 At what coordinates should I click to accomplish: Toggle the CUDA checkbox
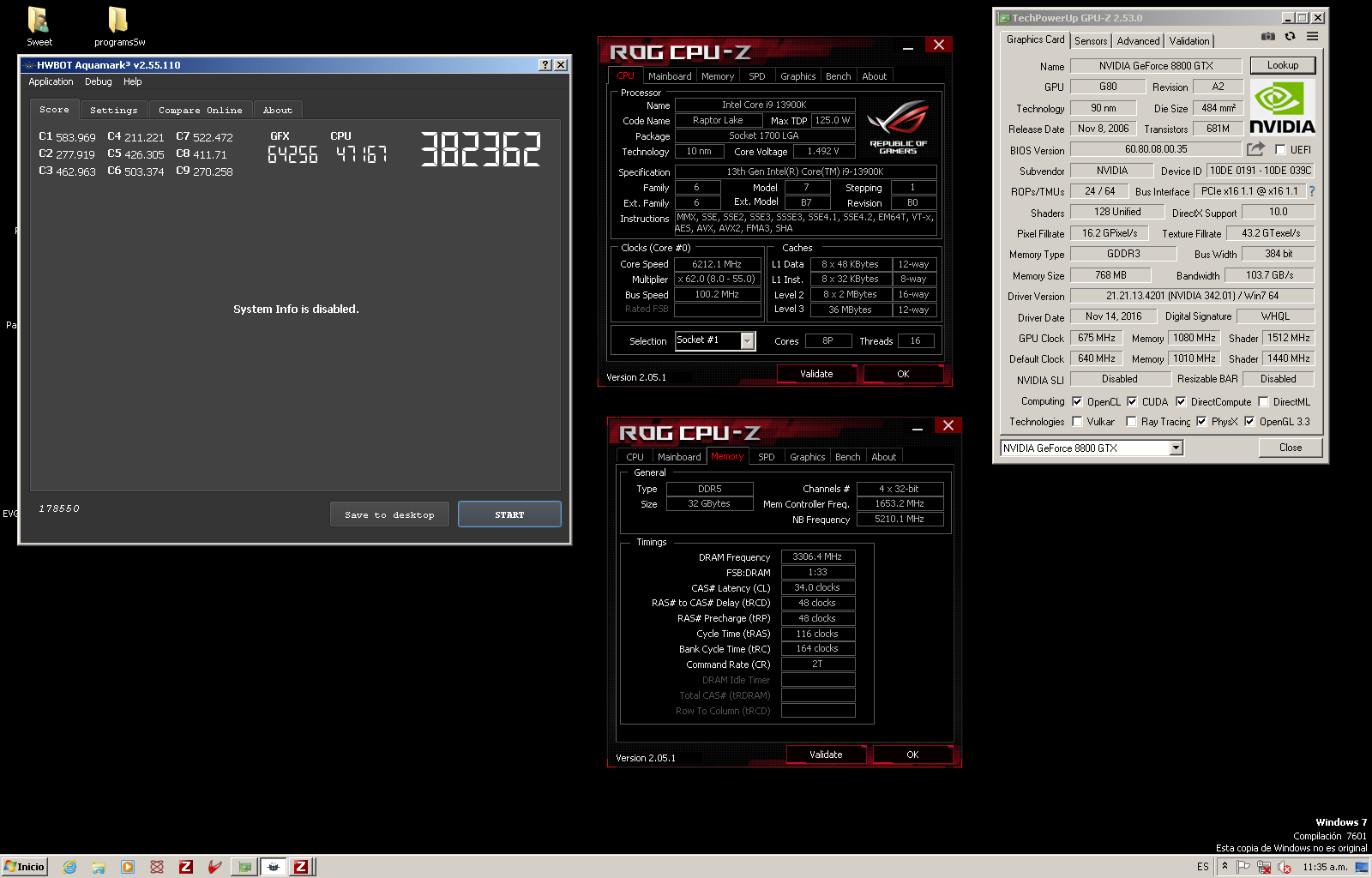(1132, 401)
